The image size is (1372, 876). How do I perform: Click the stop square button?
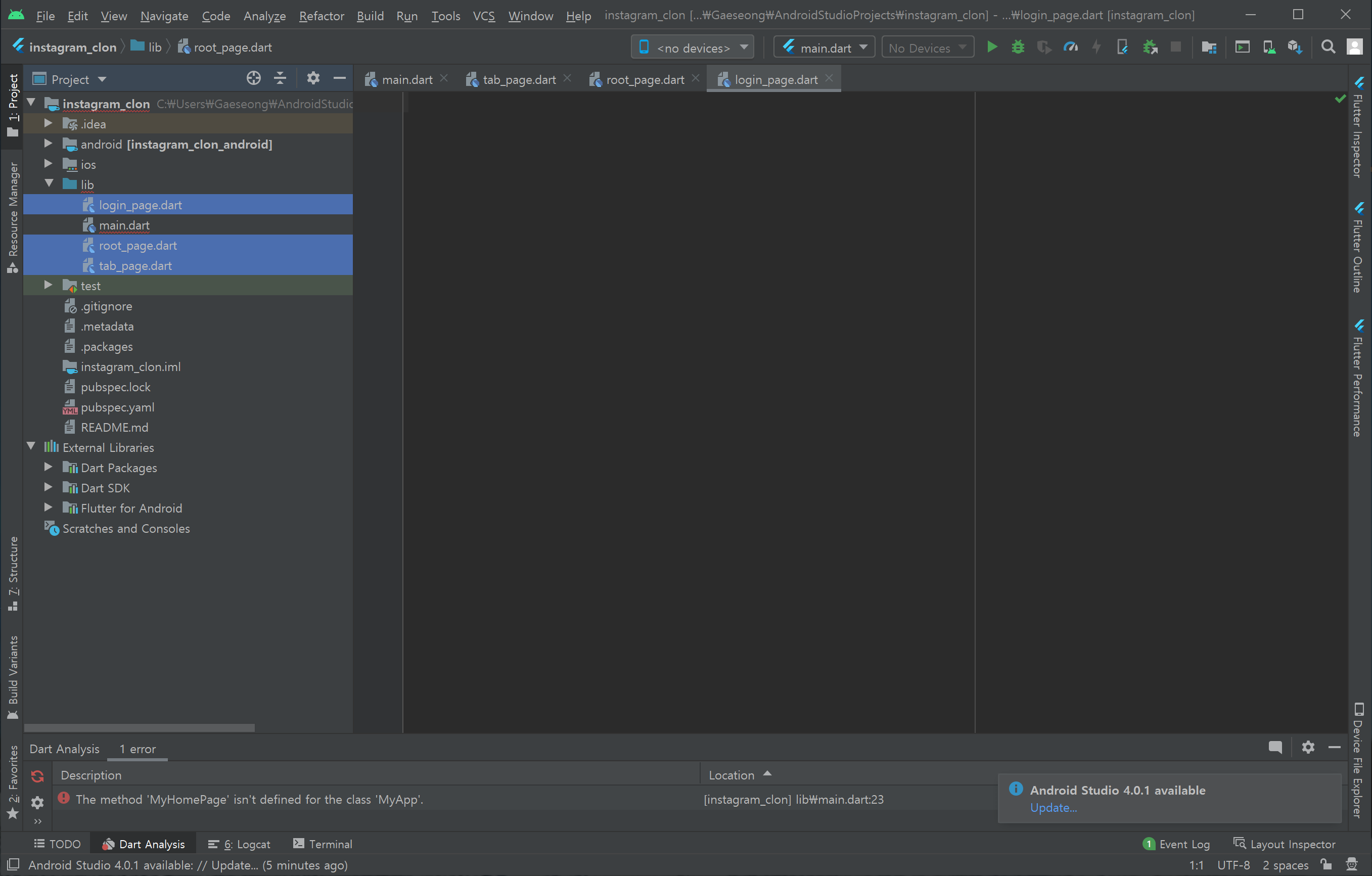[x=1175, y=48]
